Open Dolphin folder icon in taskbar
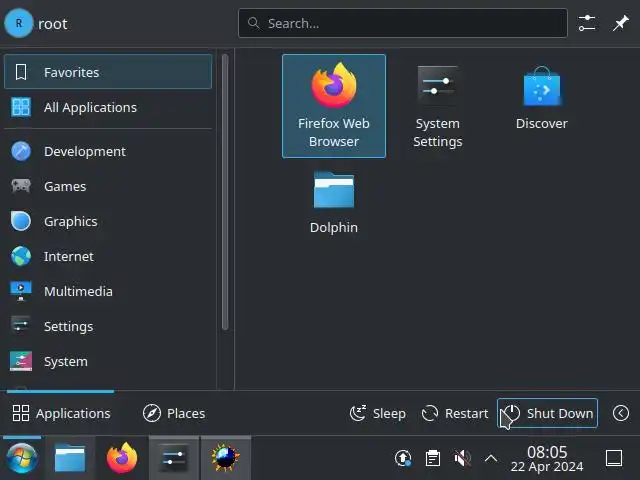640x480 pixels. click(x=70, y=458)
